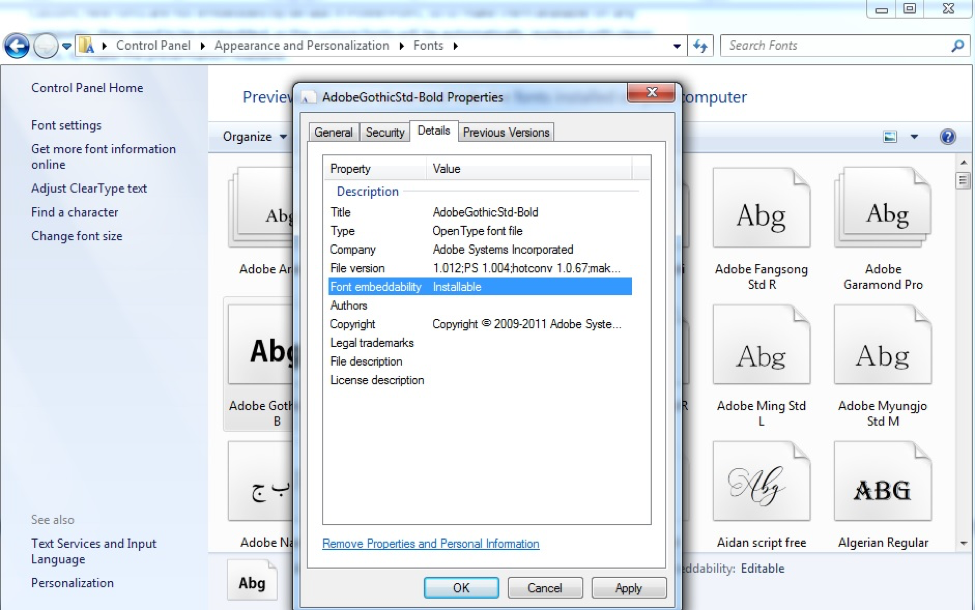Viewport: 975px width, 610px height.
Task: Select the Adobe Fangsong Std R font
Action: (x=761, y=229)
